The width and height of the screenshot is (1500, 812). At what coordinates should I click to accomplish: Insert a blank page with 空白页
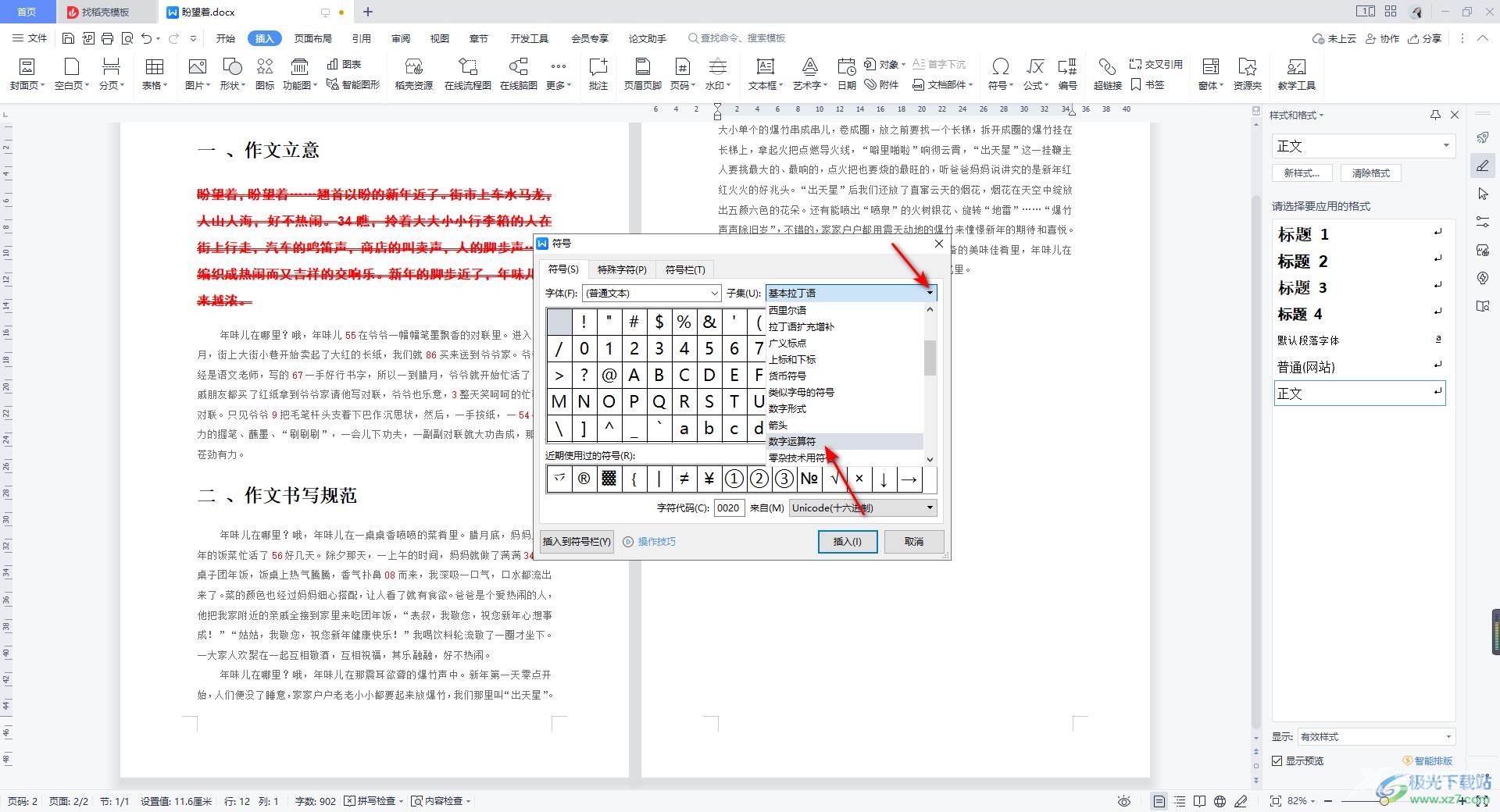(72, 74)
